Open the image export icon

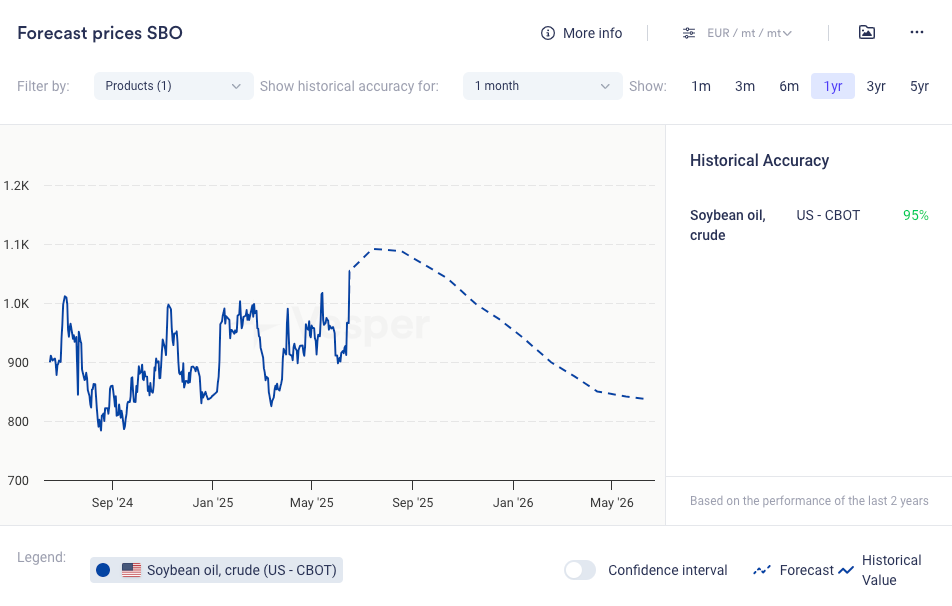click(867, 32)
